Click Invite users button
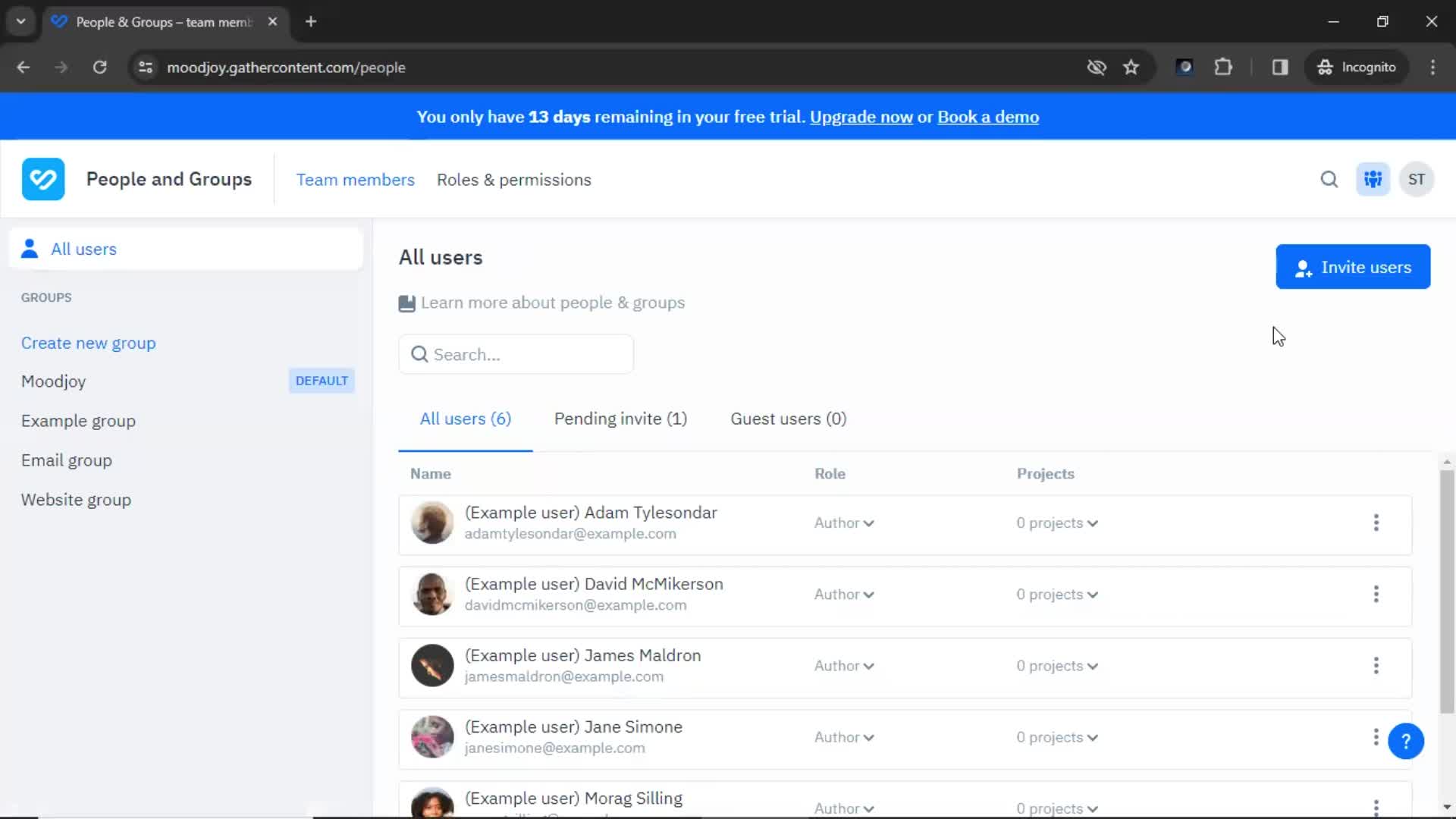The height and width of the screenshot is (819, 1456). coord(1354,267)
